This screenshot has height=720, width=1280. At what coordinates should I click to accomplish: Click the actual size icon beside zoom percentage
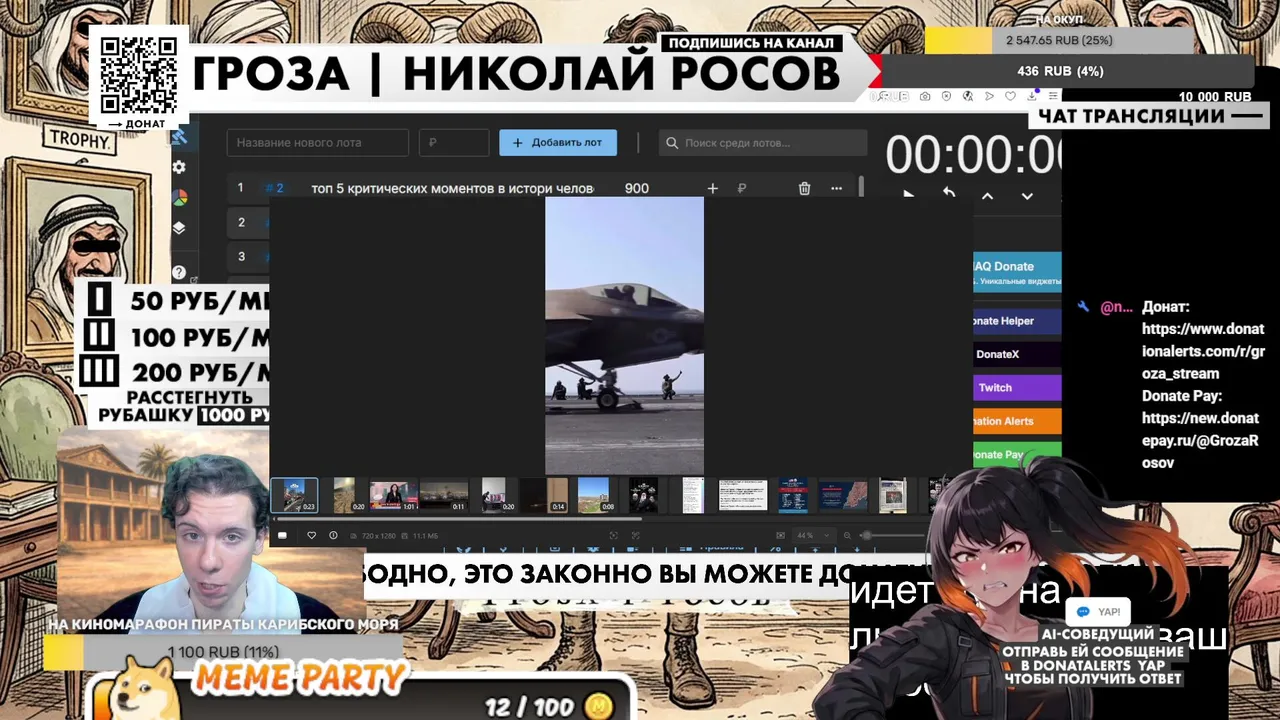[x=780, y=535]
